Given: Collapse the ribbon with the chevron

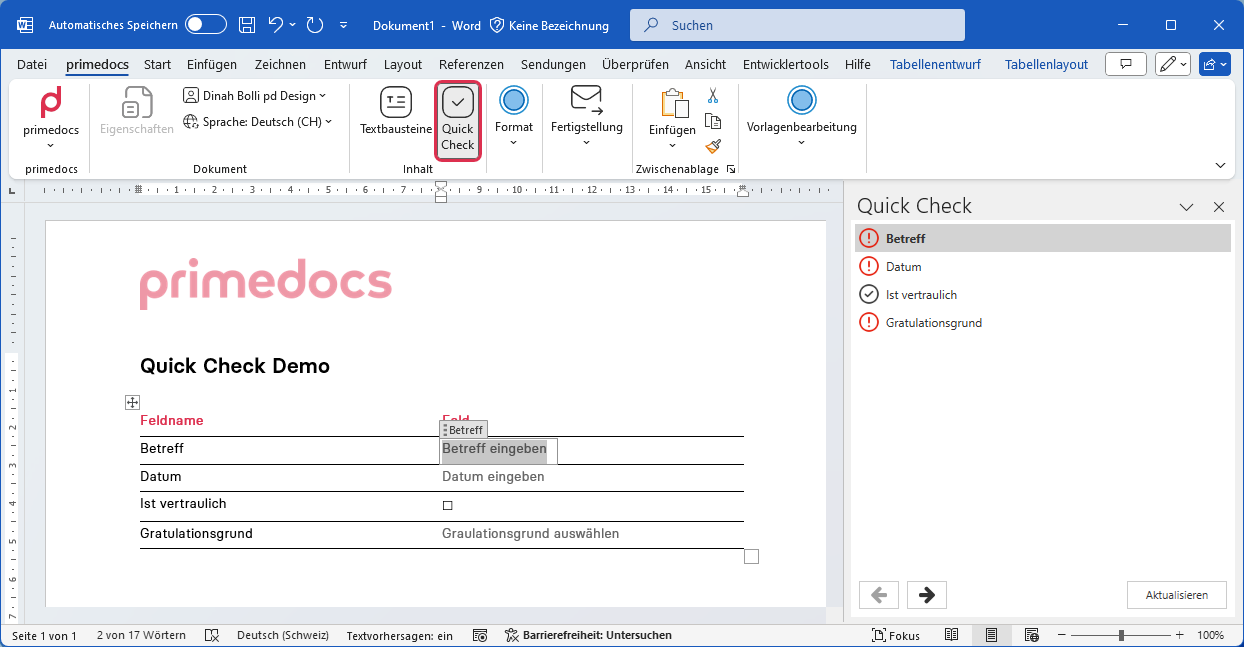Looking at the screenshot, I should [x=1220, y=165].
